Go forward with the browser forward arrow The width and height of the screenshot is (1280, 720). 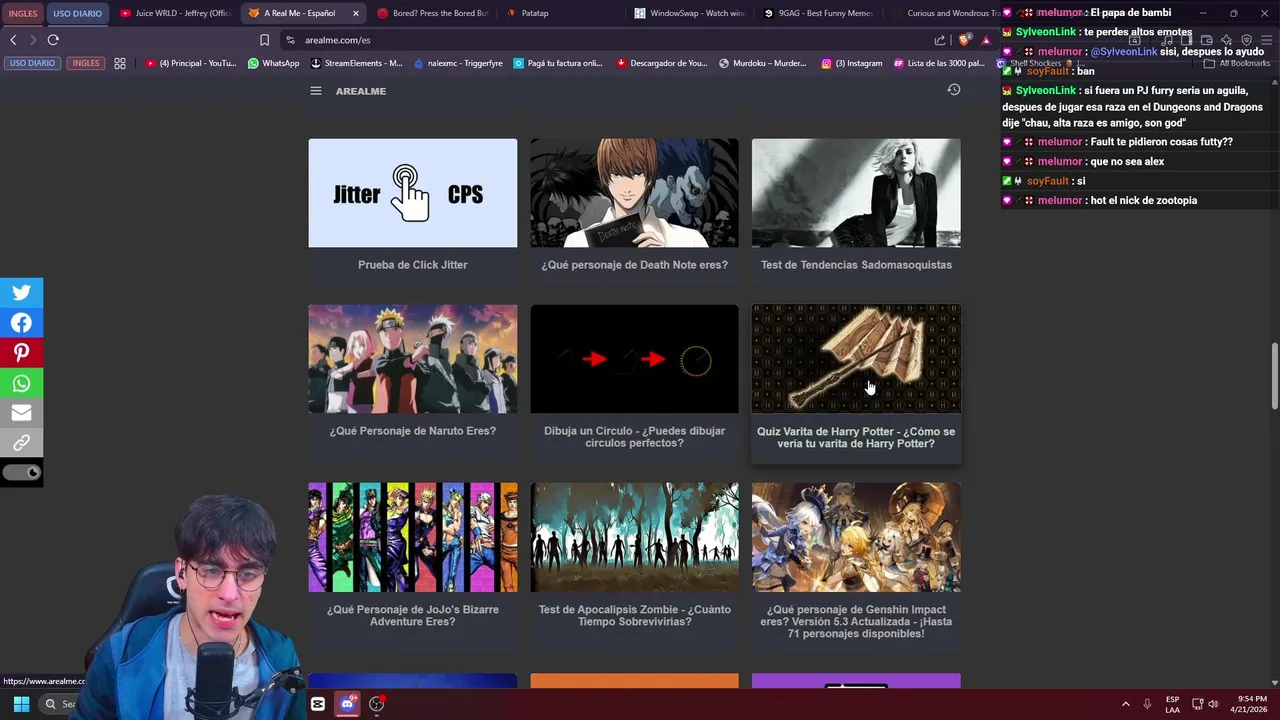coord(33,40)
